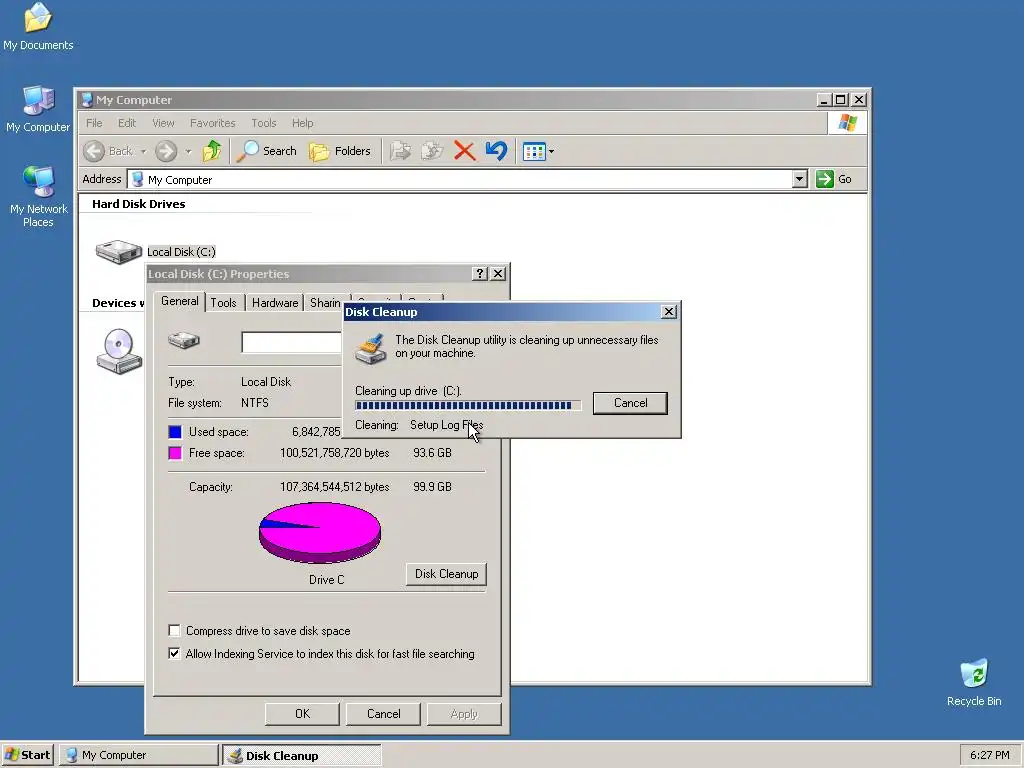Click the Start button
The image size is (1024, 768).
pos(27,755)
